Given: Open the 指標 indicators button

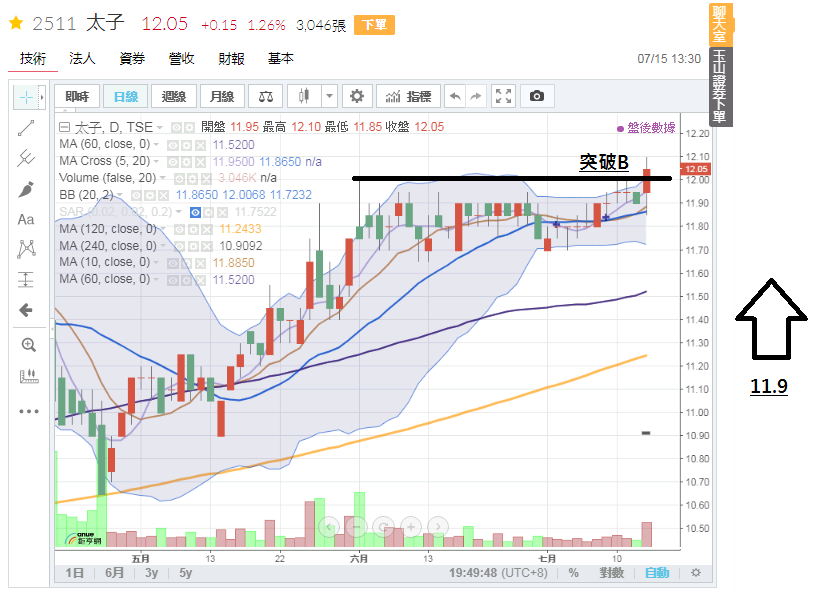Looking at the screenshot, I should point(408,96).
